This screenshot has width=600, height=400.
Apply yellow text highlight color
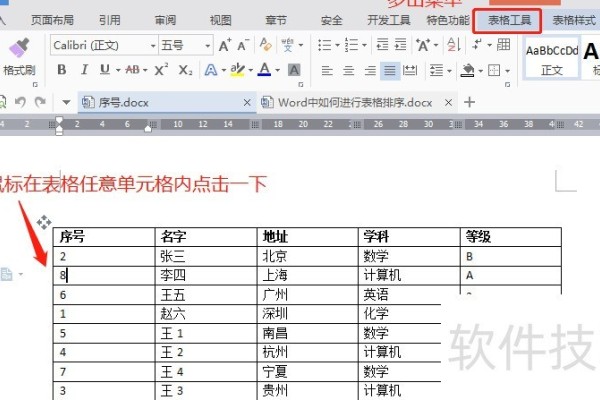pos(237,70)
